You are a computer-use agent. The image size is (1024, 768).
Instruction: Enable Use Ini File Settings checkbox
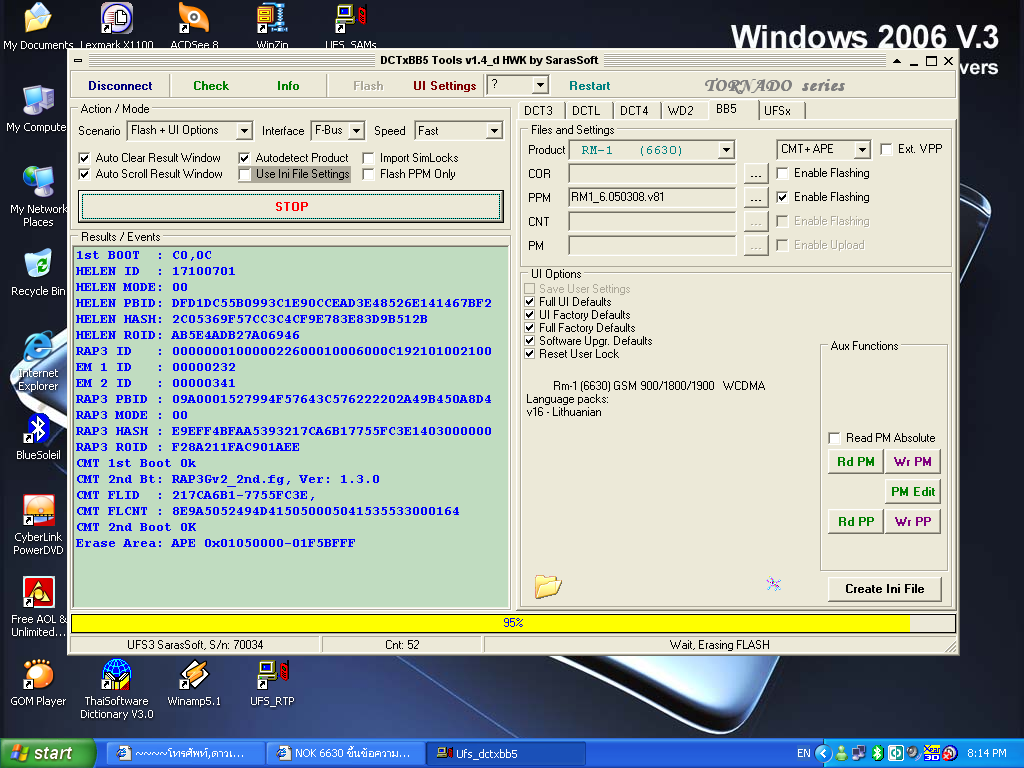[244, 174]
